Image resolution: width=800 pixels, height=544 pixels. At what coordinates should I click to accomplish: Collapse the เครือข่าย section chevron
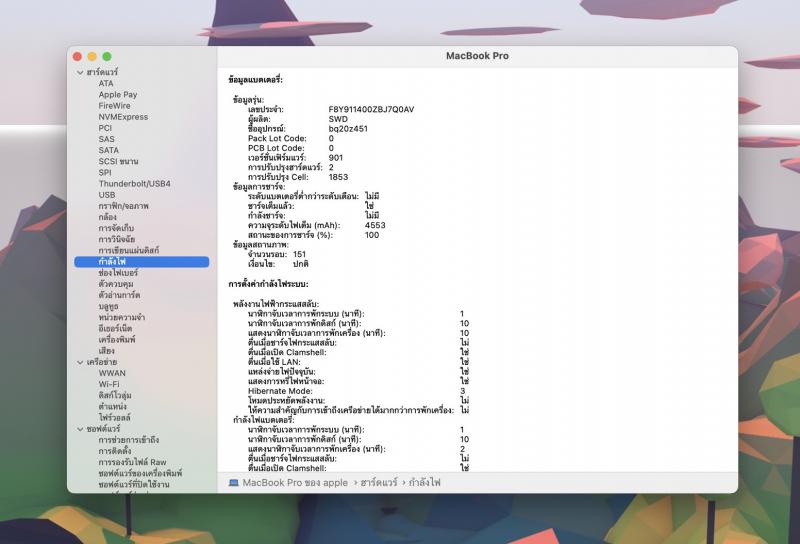(80, 362)
